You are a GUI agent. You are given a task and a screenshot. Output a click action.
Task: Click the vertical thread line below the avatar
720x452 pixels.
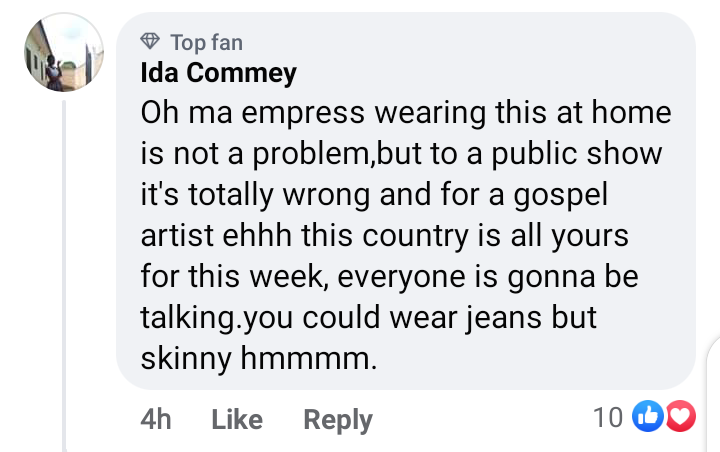click(x=65, y=270)
